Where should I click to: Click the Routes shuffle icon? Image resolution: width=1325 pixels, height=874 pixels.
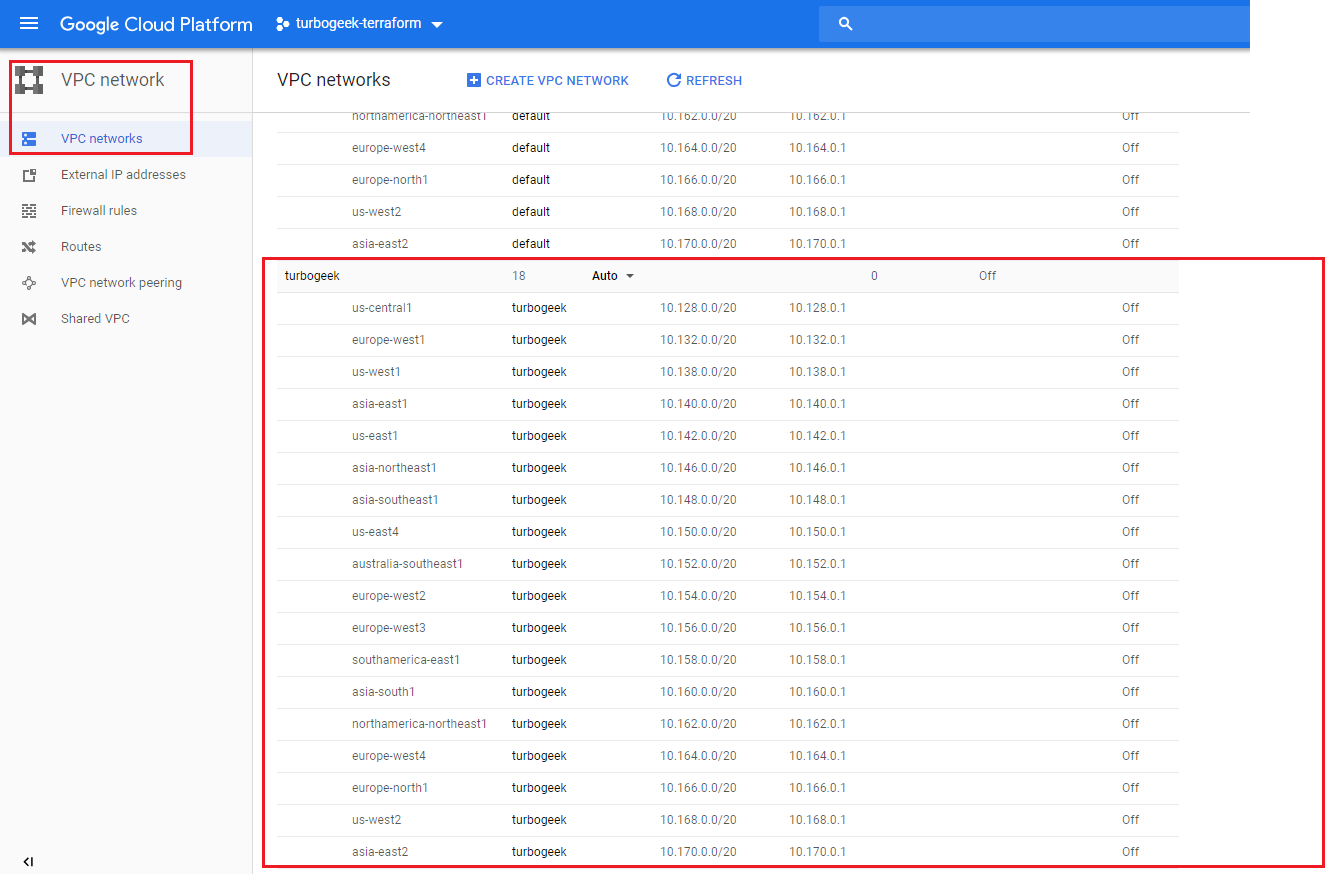coord(29,247)
